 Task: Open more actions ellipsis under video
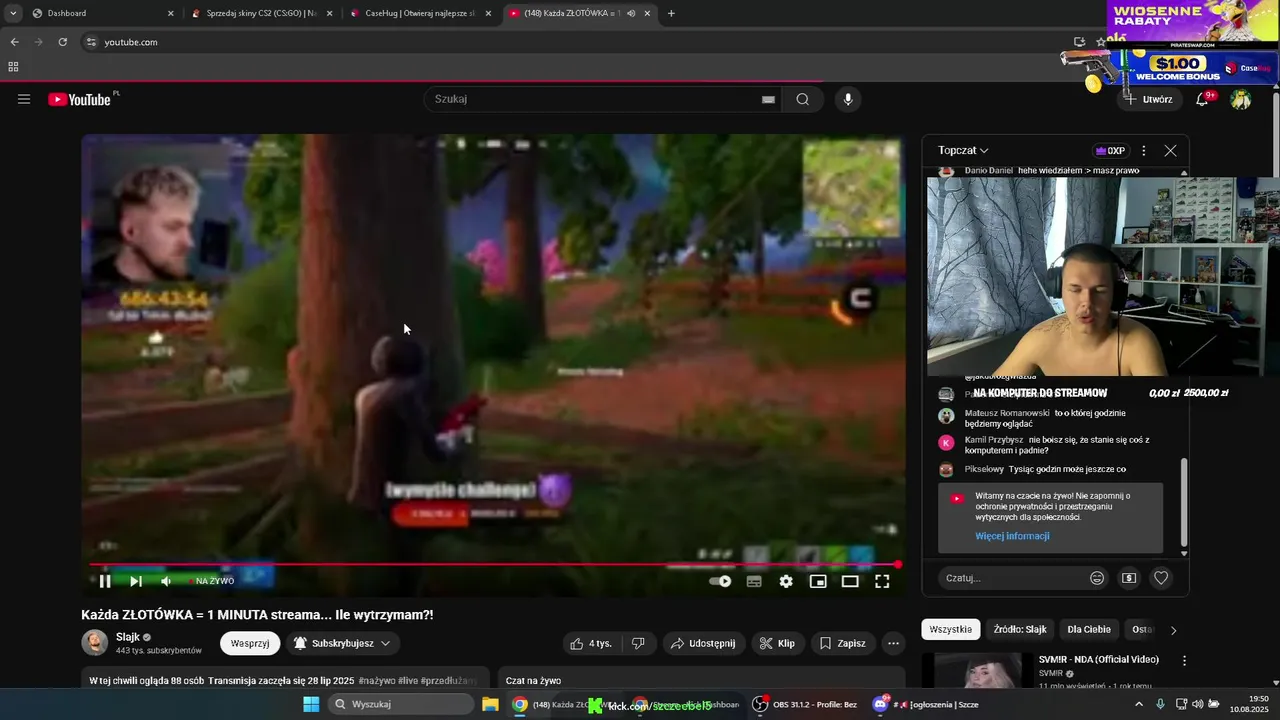(x=894, y=643)
